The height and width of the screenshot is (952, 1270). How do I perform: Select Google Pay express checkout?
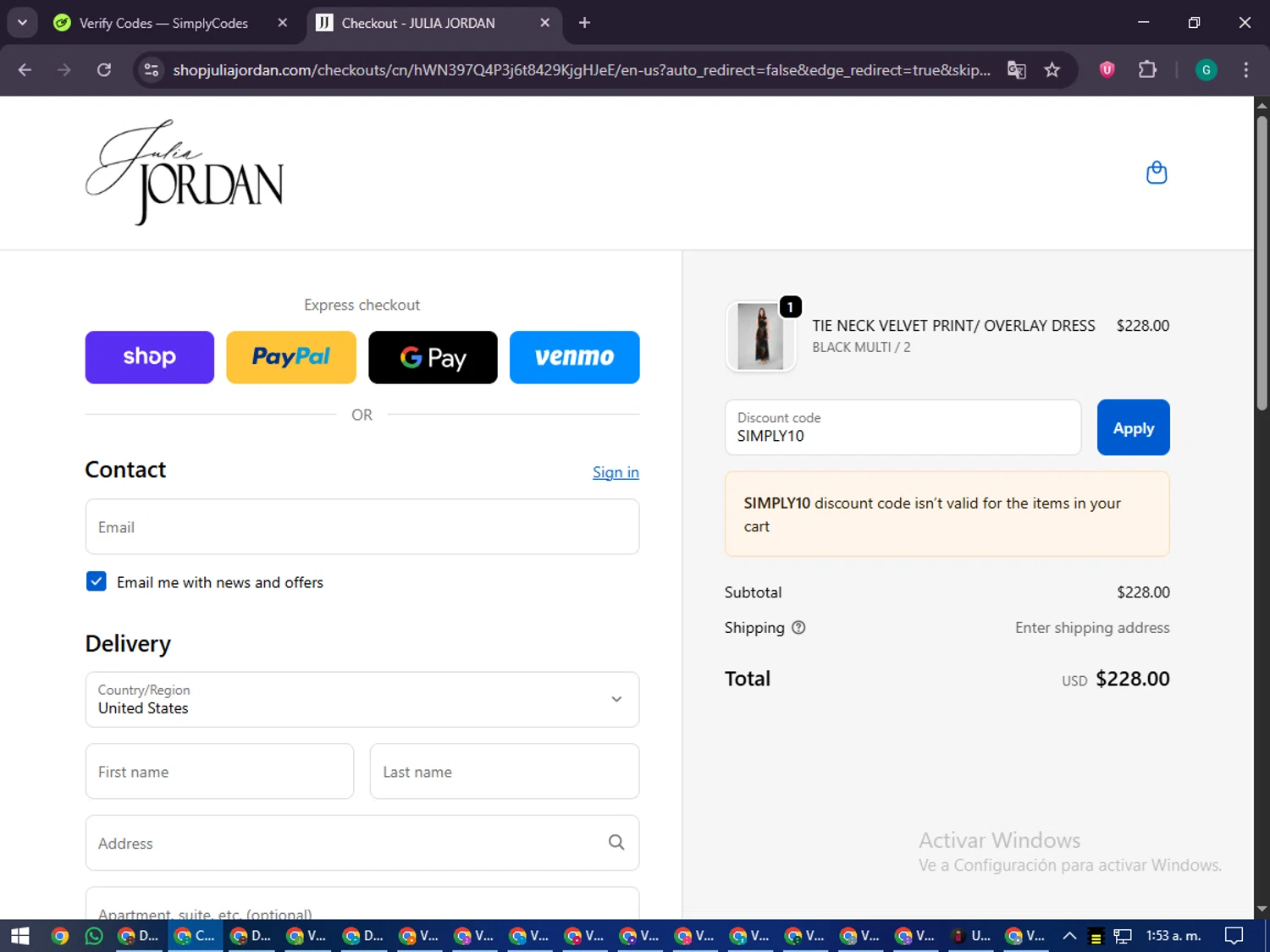point(433,357)
